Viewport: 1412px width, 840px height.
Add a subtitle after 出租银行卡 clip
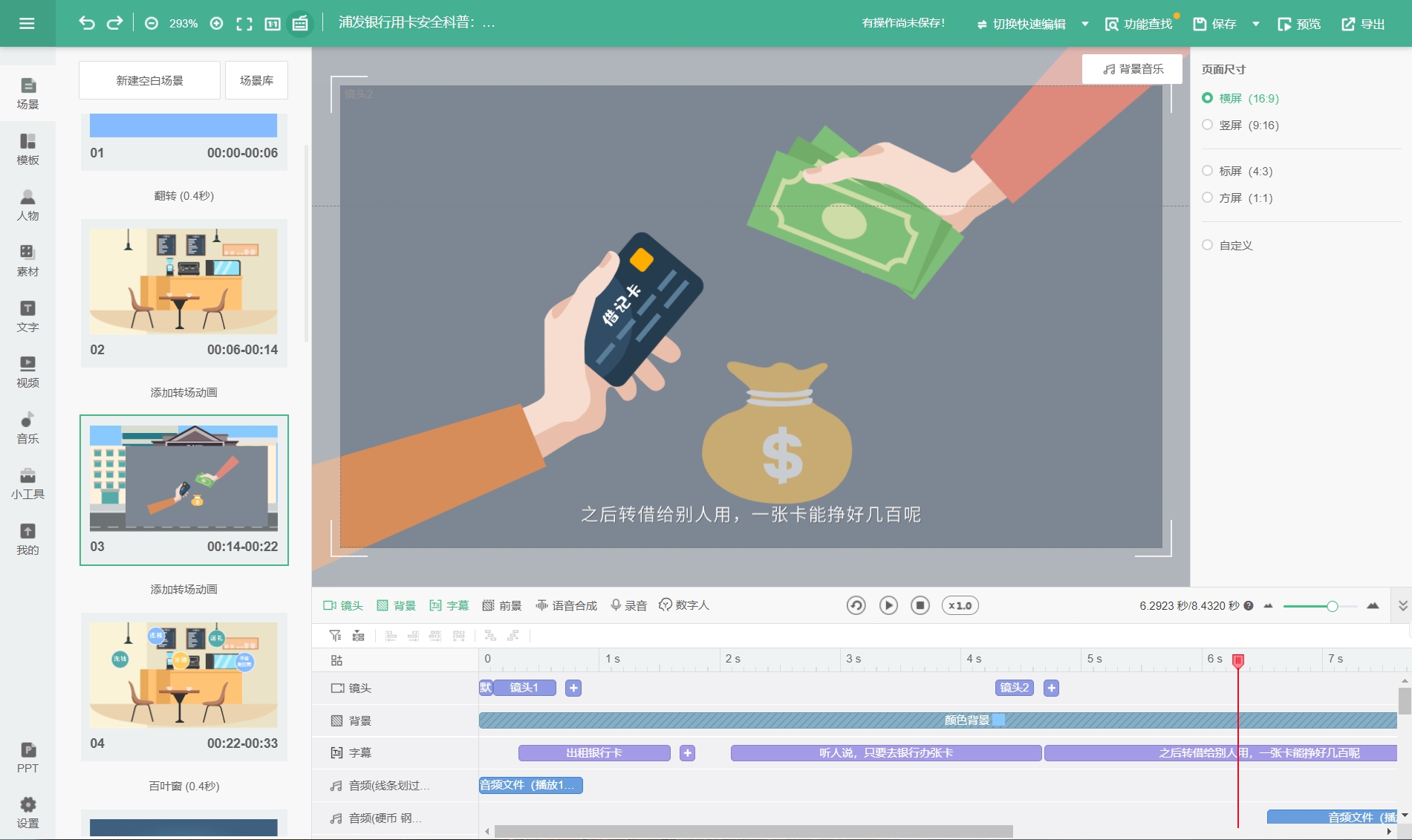pos(688,753)
